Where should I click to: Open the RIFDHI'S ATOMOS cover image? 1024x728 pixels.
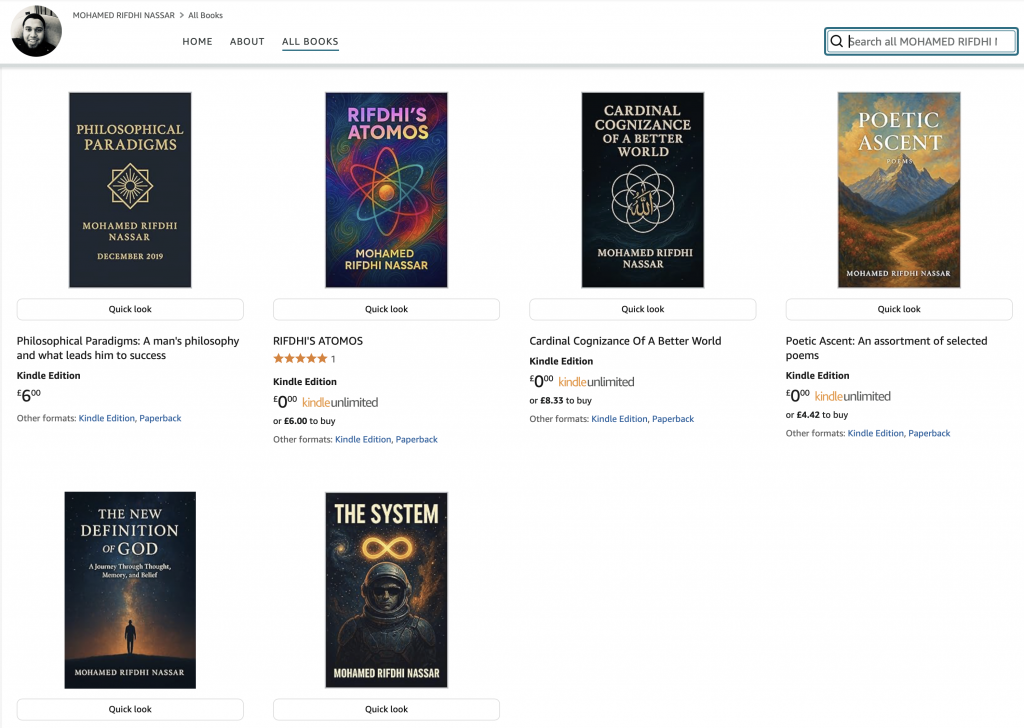point(386,190)
